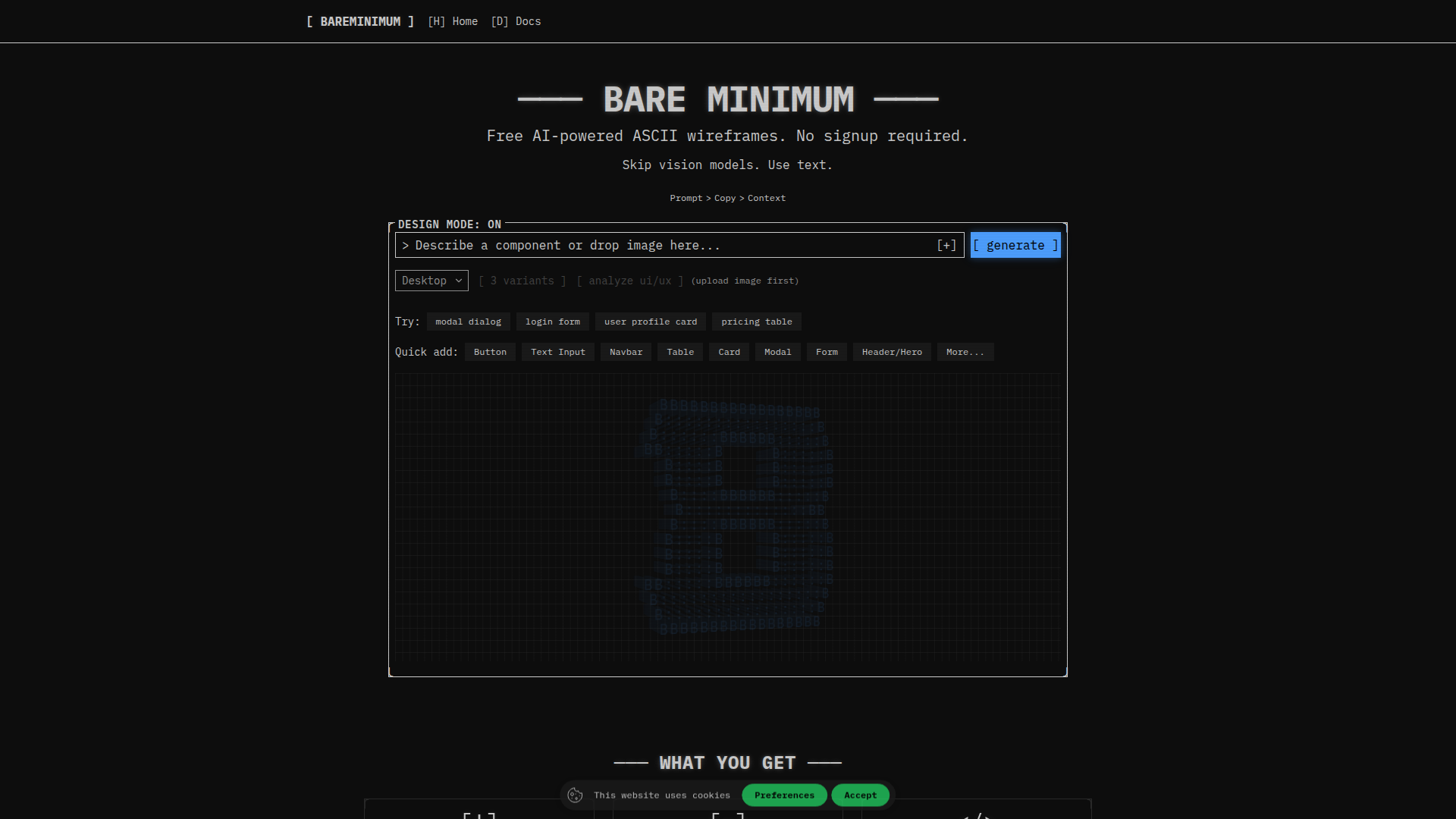The height and width of the screenshot is (819, 1456).
Task: Try the 'modal dialog' example
Action: (468, 322)
